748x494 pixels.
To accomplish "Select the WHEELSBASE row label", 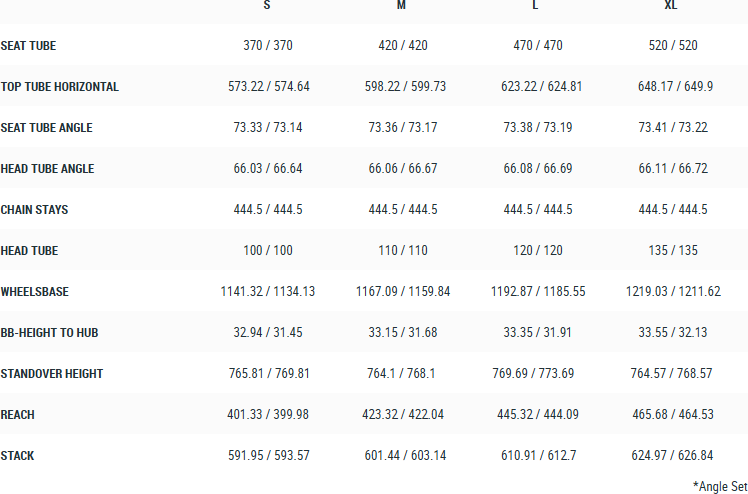I will (x=36, y=292).
